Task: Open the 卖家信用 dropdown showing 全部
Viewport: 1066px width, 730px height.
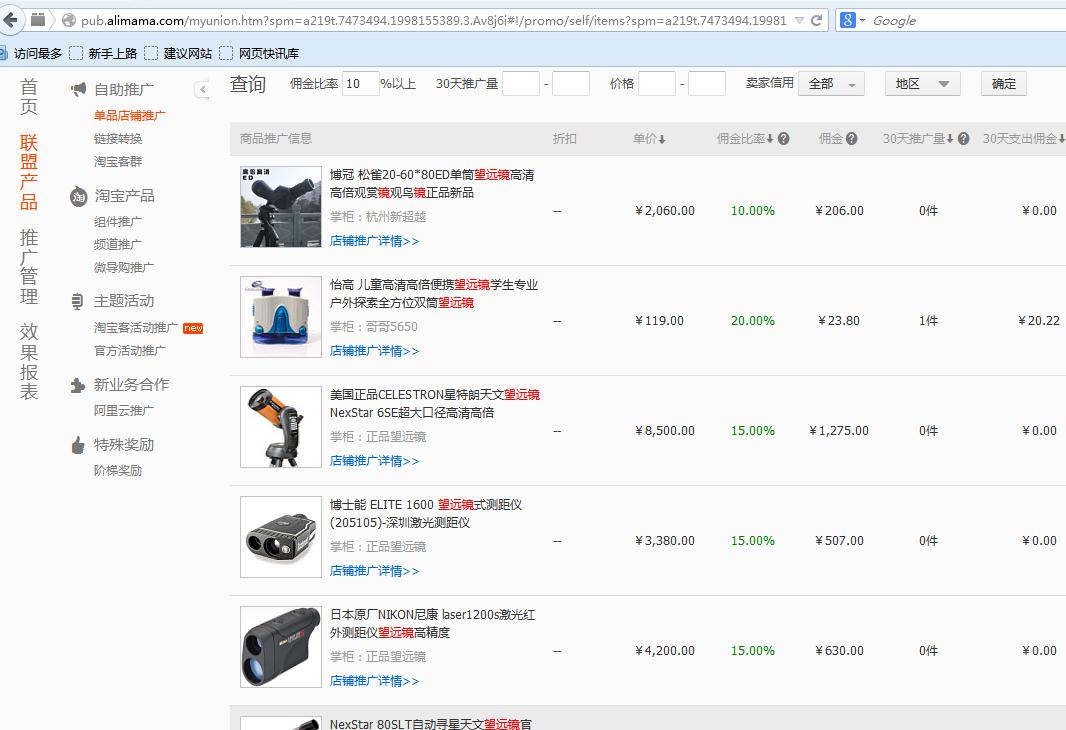Action: 832,84
